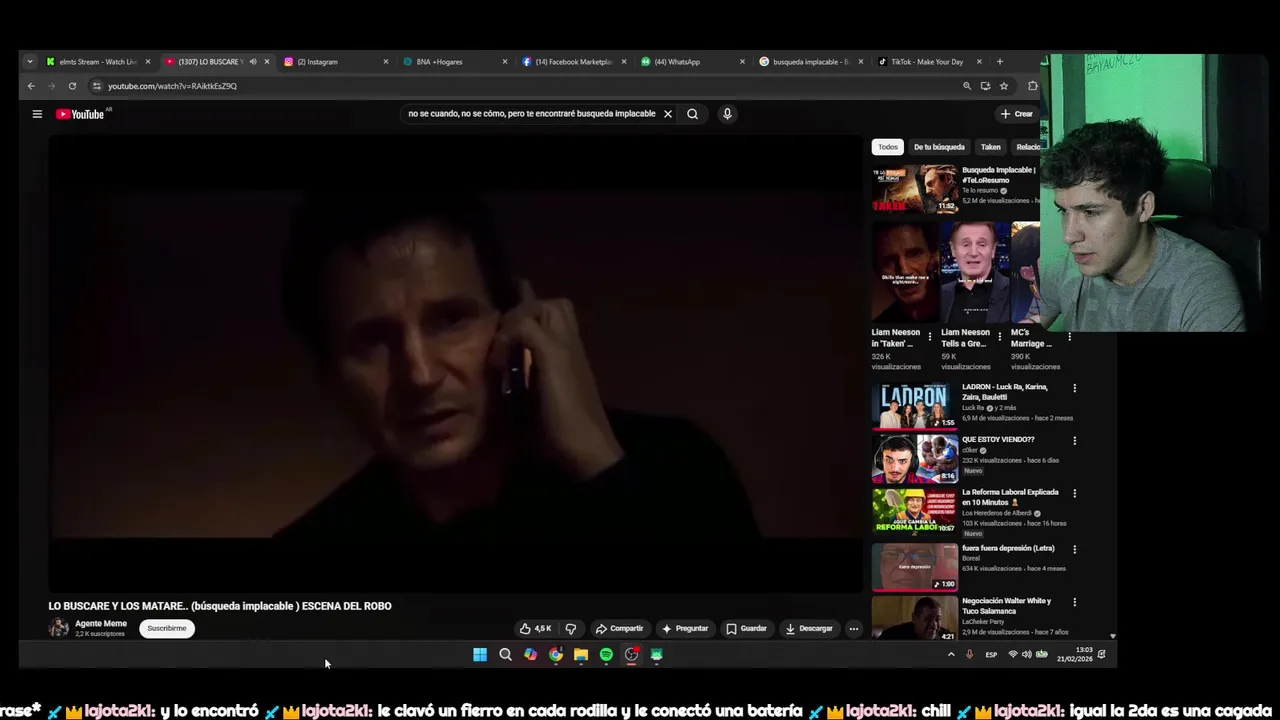Save the video with Guardar
Image resolution: width=1280 pixels, height=720 pixels.
[746, 629]
